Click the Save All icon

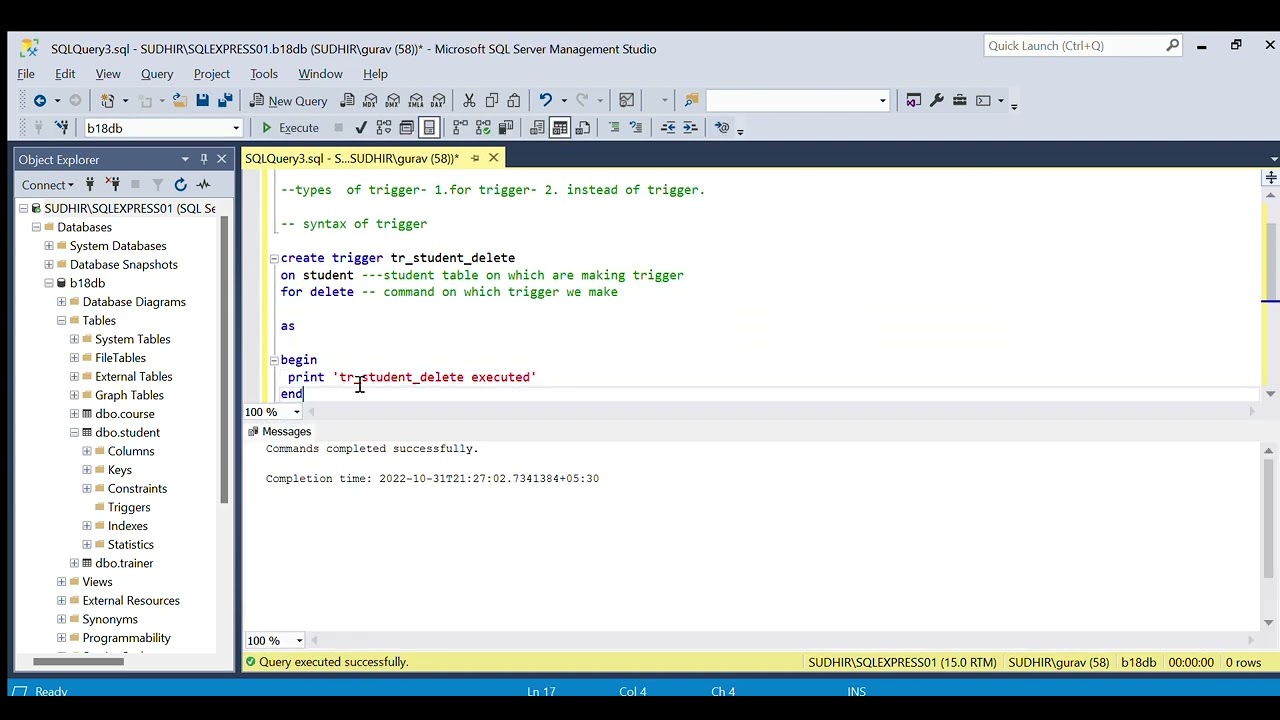225,100
